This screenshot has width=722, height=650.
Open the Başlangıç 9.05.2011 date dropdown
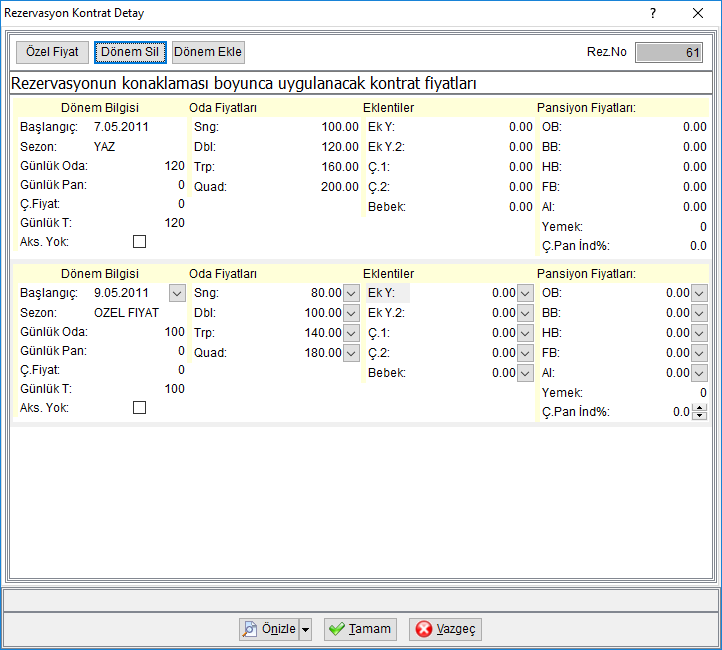[177, 293]
